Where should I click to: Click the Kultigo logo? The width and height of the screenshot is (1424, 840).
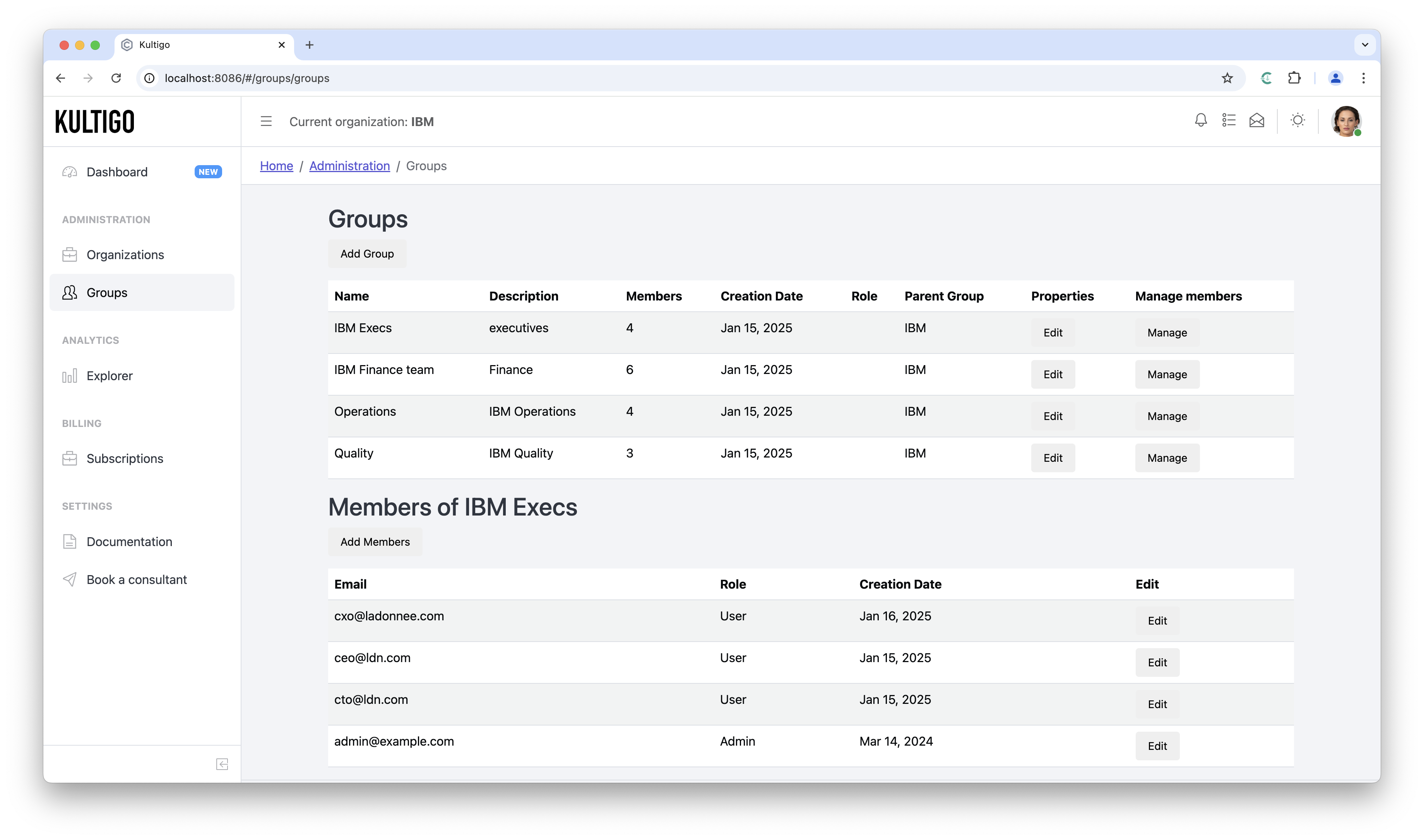[x=94, y=122]
